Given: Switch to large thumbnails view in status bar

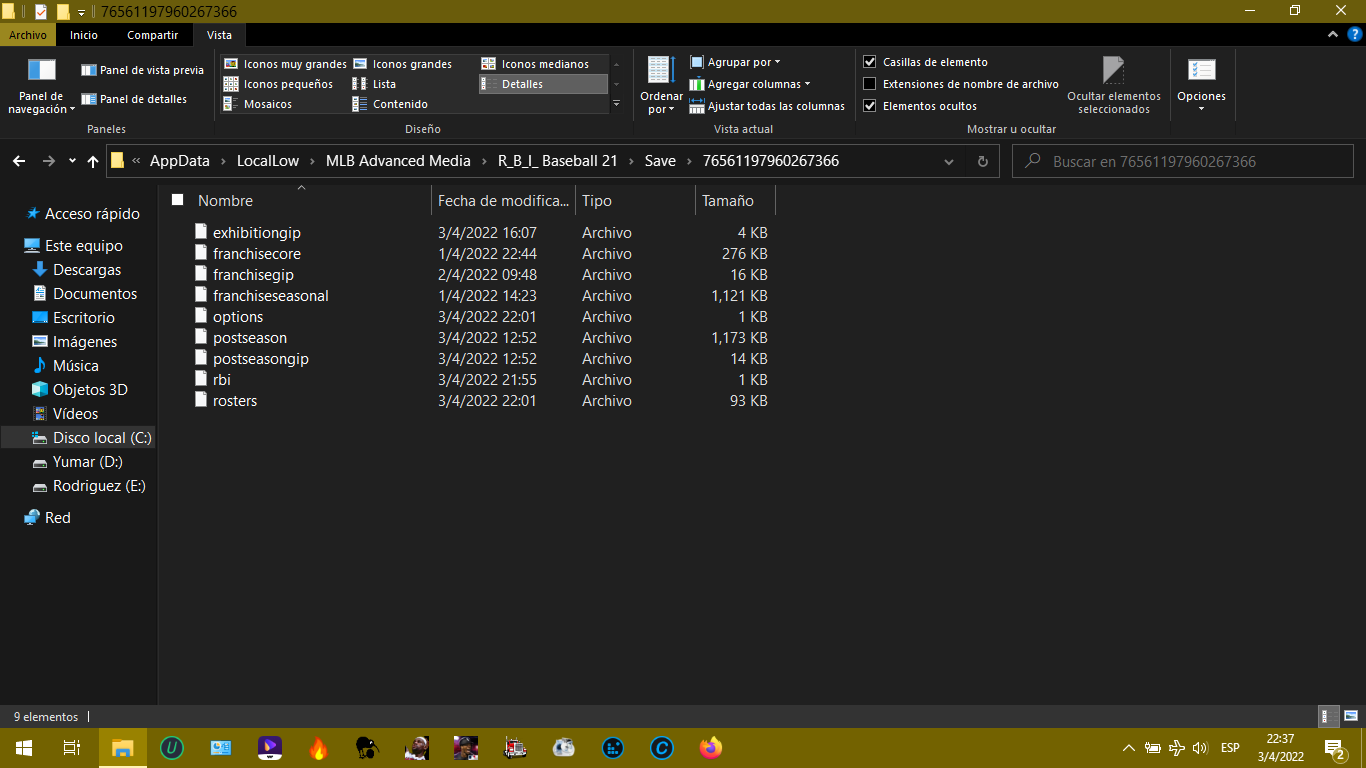Looking at the screenshot, I should tap(1350, 716).
